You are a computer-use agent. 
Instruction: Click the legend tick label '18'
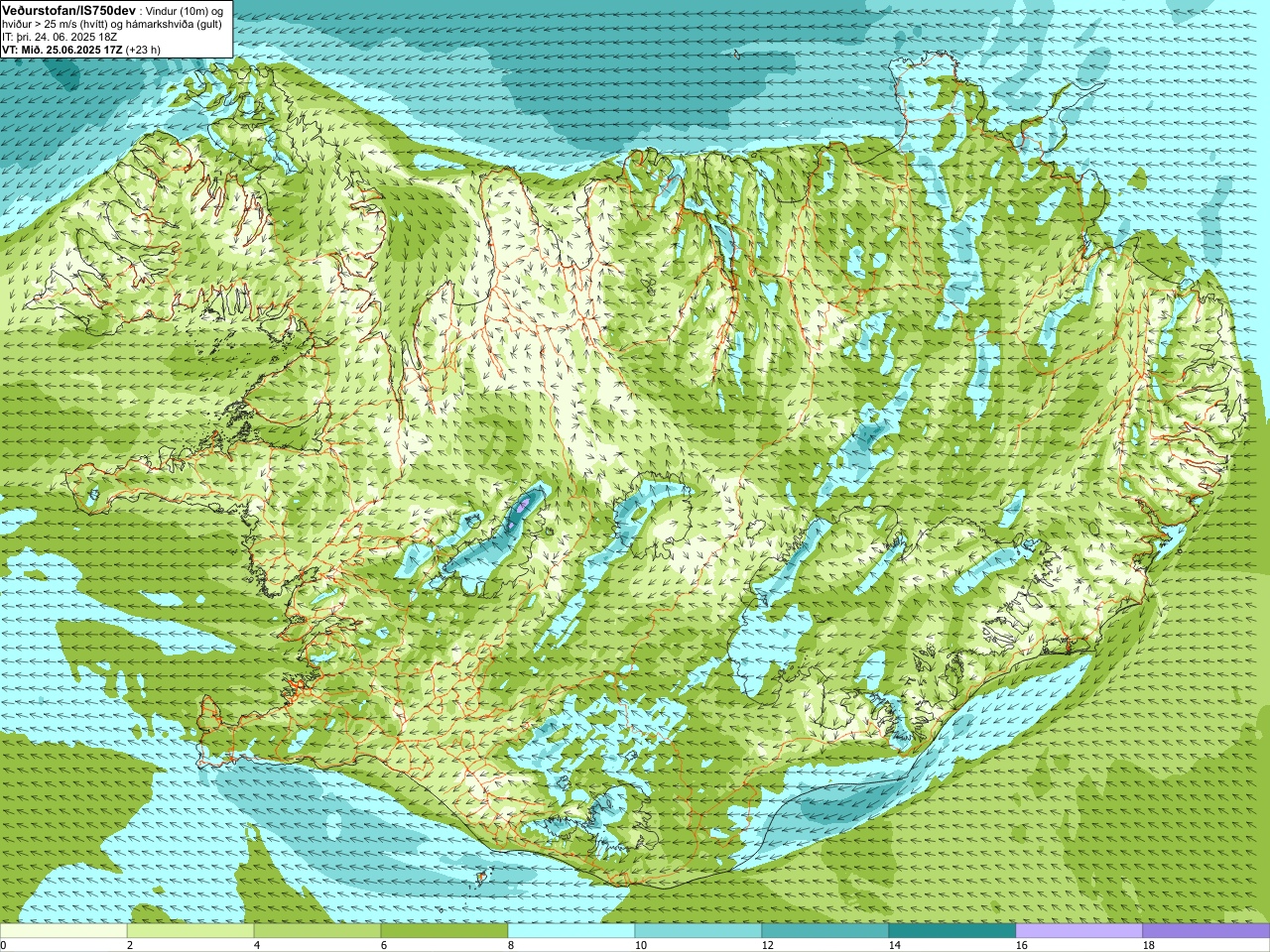coord(1149,945)
